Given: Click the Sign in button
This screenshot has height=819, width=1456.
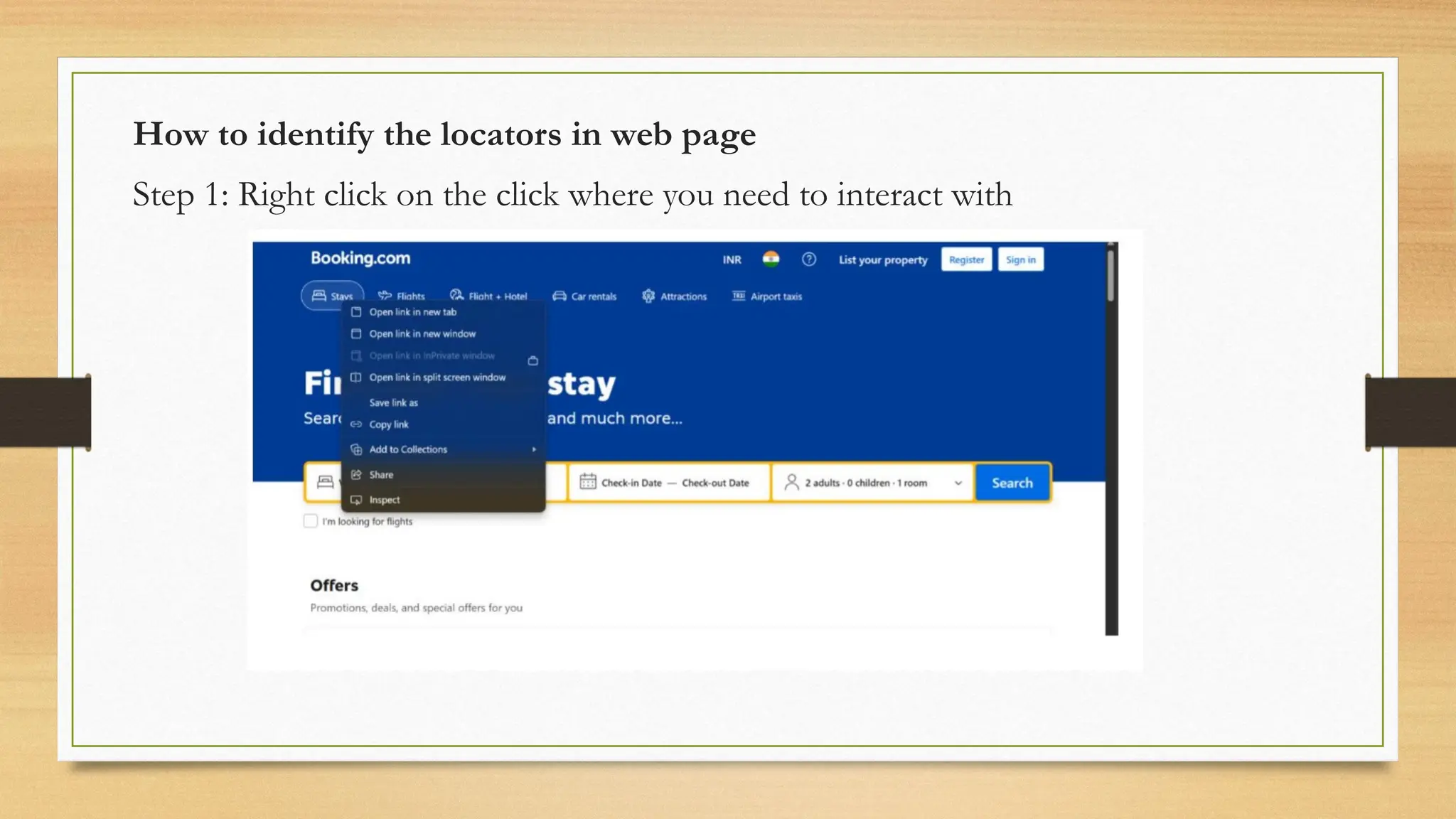Looking at the screenshot, I should click(x=1020, y=259).
